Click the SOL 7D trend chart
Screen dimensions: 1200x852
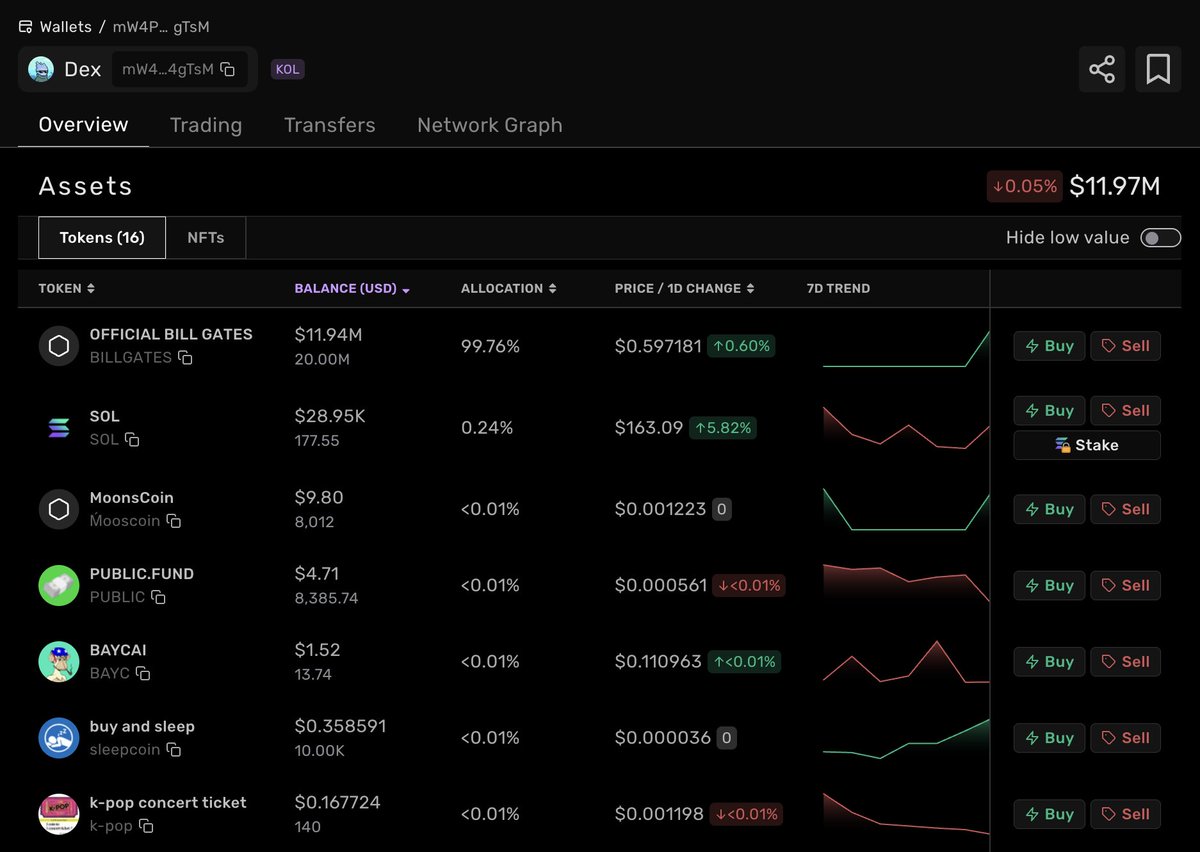click(906, 428)
